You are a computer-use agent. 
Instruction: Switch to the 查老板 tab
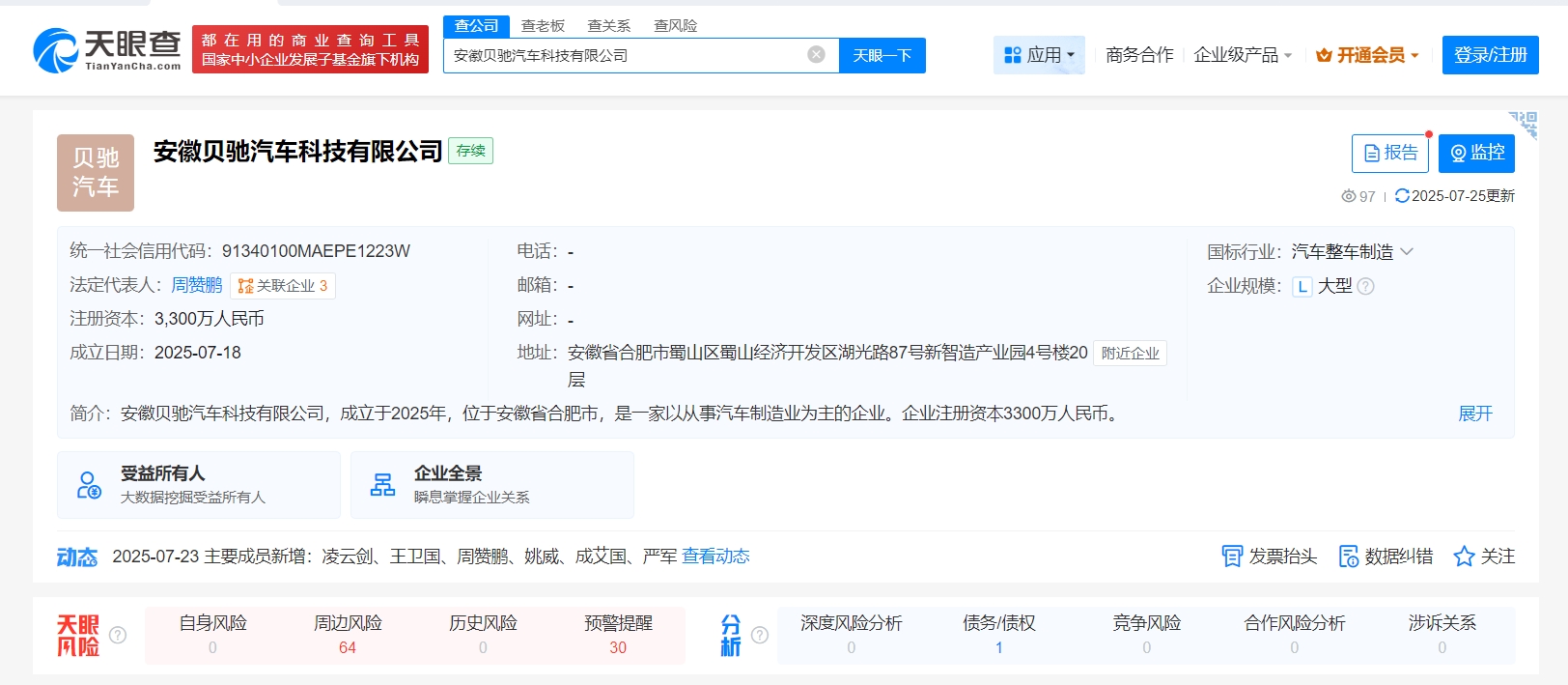click(543, 26)
